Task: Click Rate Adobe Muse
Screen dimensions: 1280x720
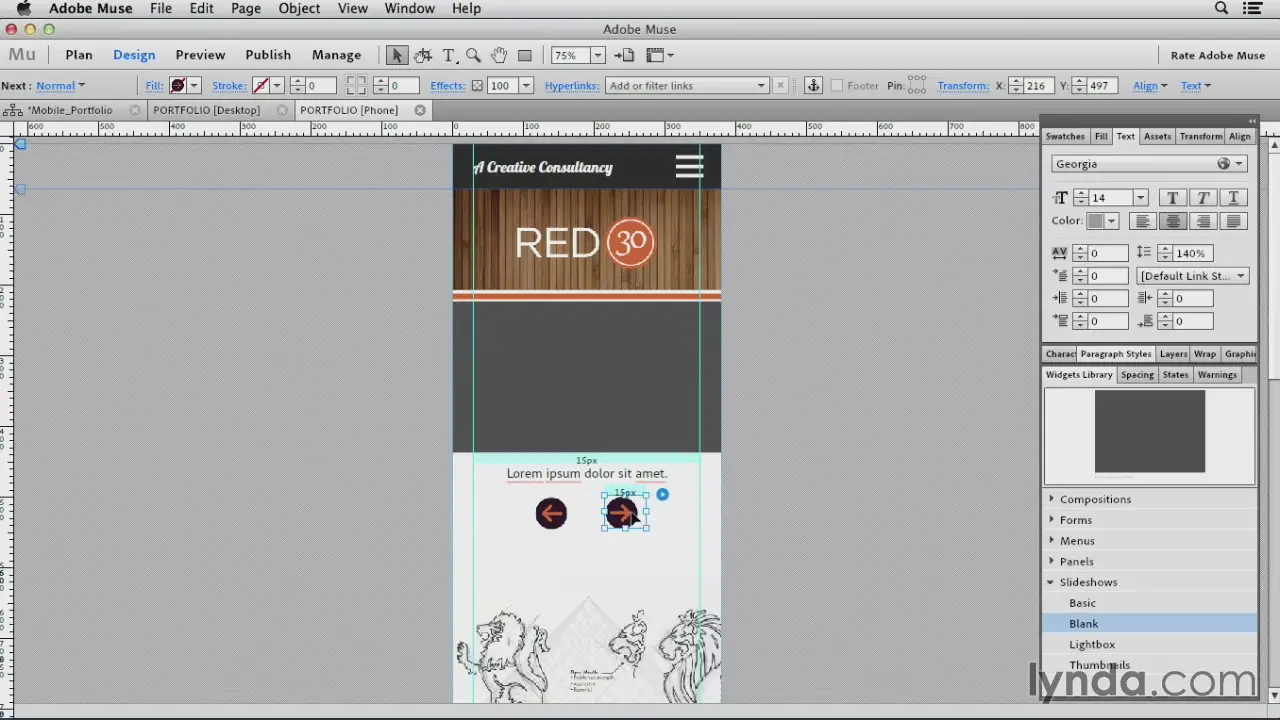Action: click(x=1217, y=55)
